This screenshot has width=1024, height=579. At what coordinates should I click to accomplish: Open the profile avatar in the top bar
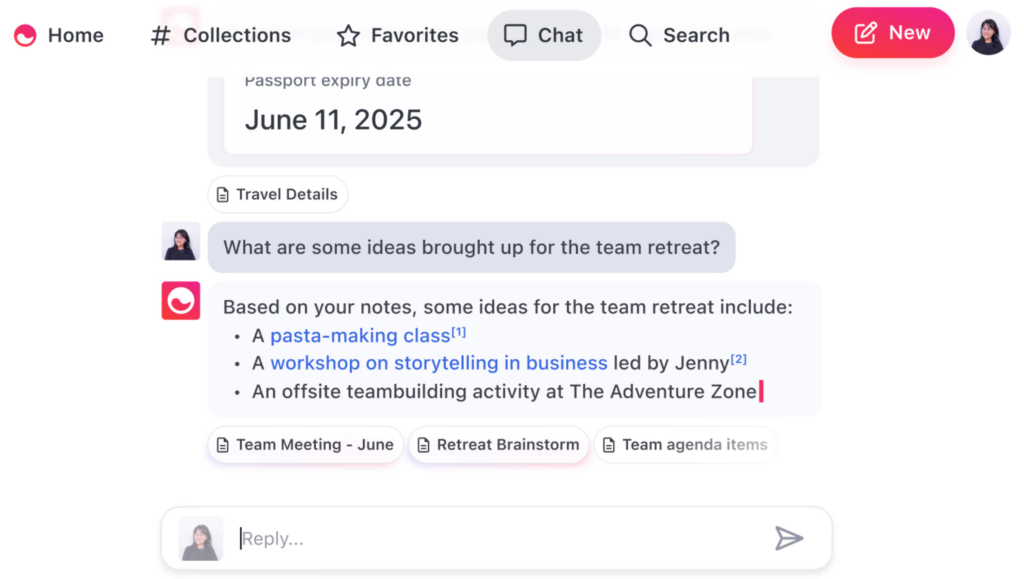coord(988,33)
